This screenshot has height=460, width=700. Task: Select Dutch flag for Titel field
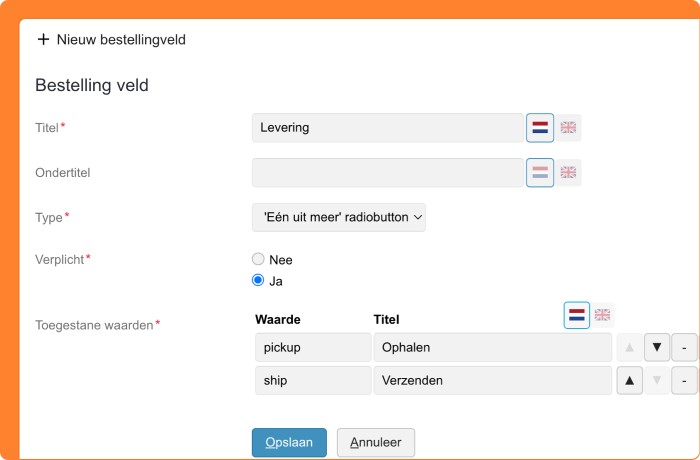coord(540,128)
